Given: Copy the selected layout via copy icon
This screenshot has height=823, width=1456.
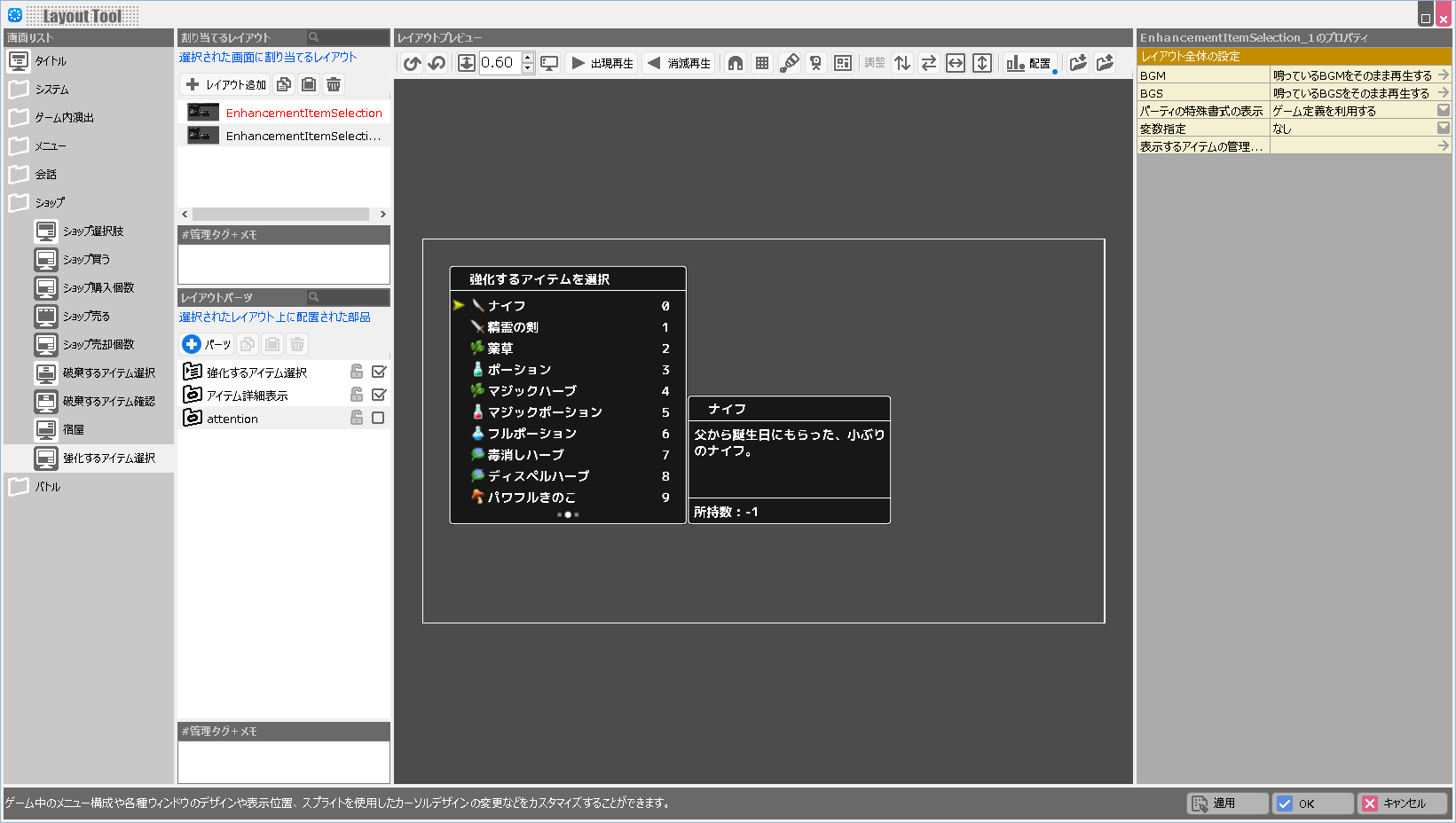Looking at the screenshot, I should tap(284, 84).
